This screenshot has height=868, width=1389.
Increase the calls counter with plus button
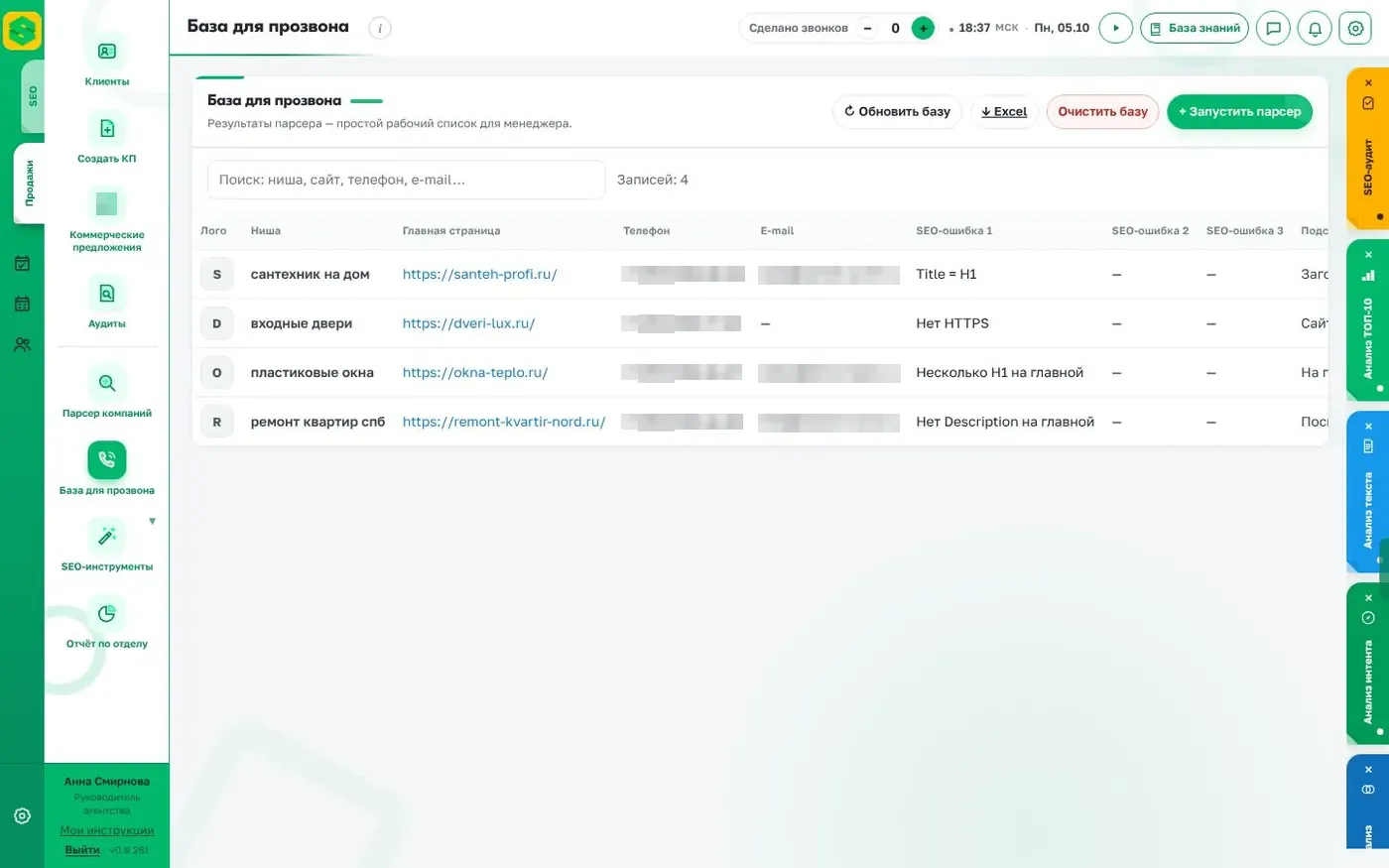coord(923,28)
